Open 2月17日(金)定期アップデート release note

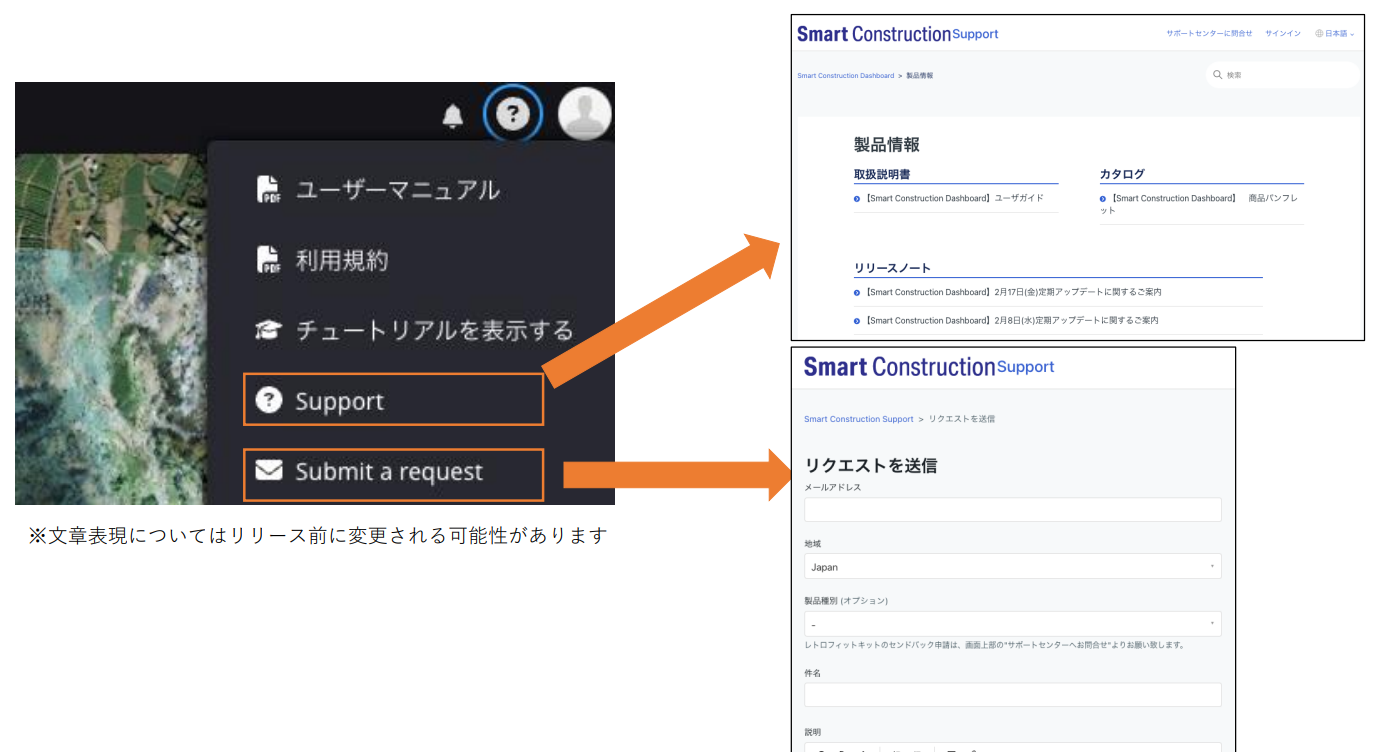[1012, 293]
